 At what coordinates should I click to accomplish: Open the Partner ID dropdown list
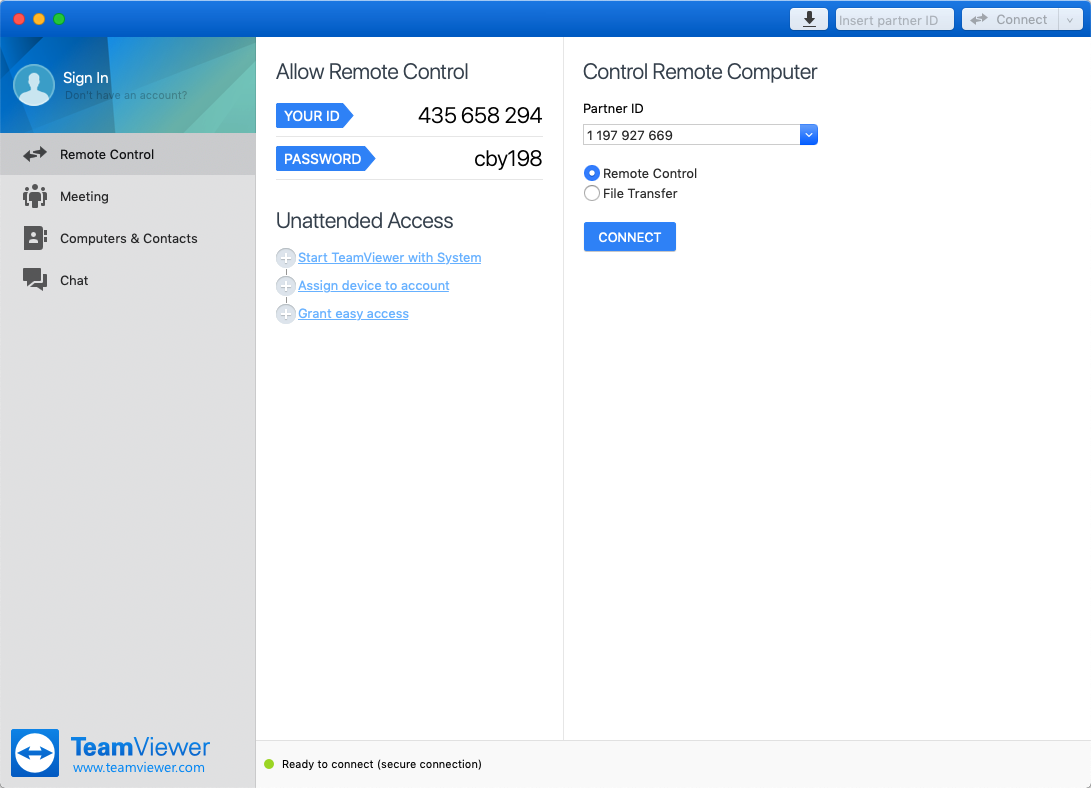point(808,134)
